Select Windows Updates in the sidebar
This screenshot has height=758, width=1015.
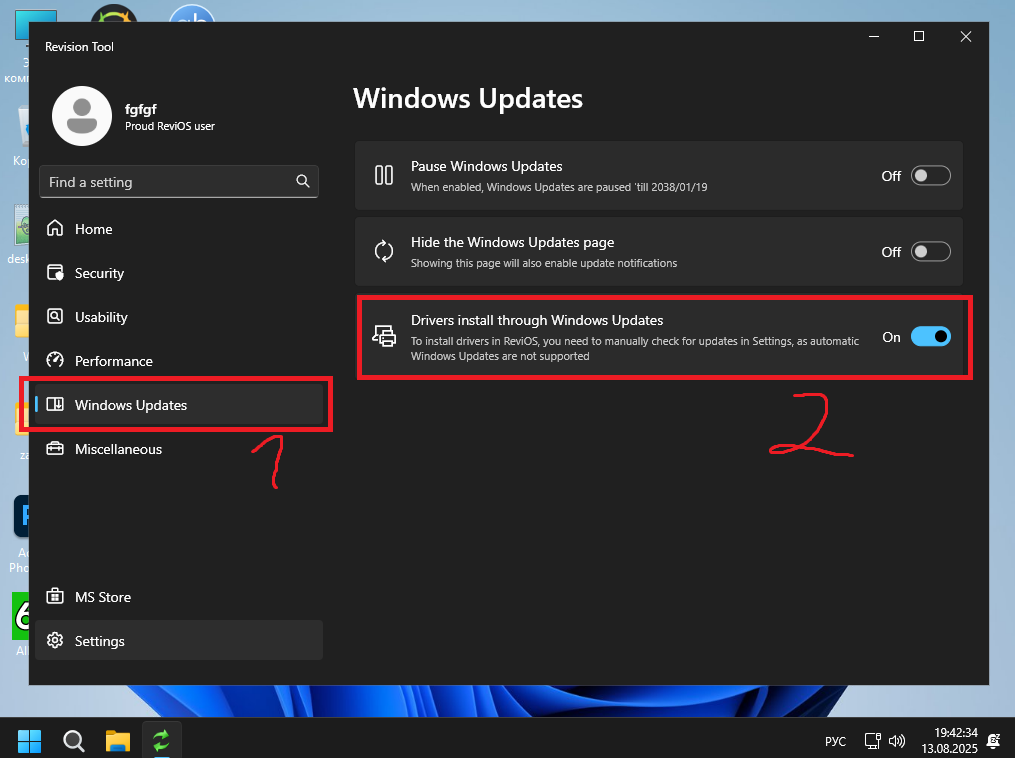point(179,405)
